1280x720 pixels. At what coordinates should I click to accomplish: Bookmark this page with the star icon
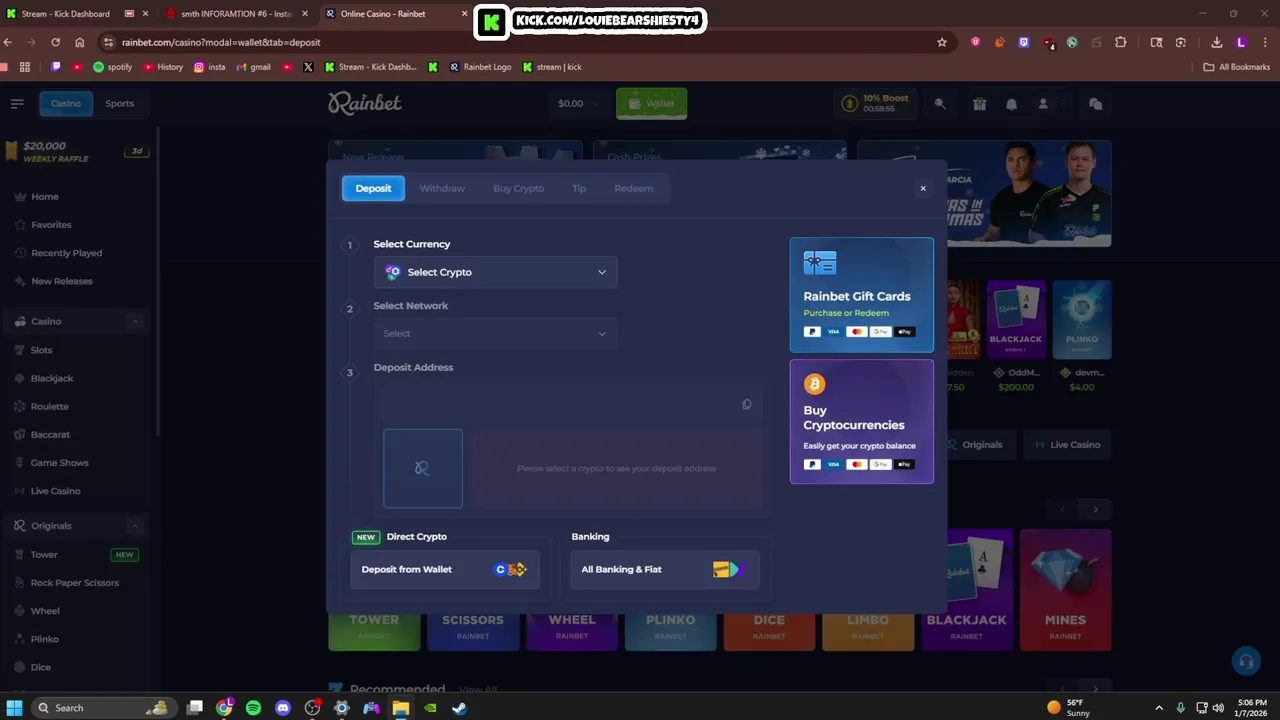click(x=942, y=42)
